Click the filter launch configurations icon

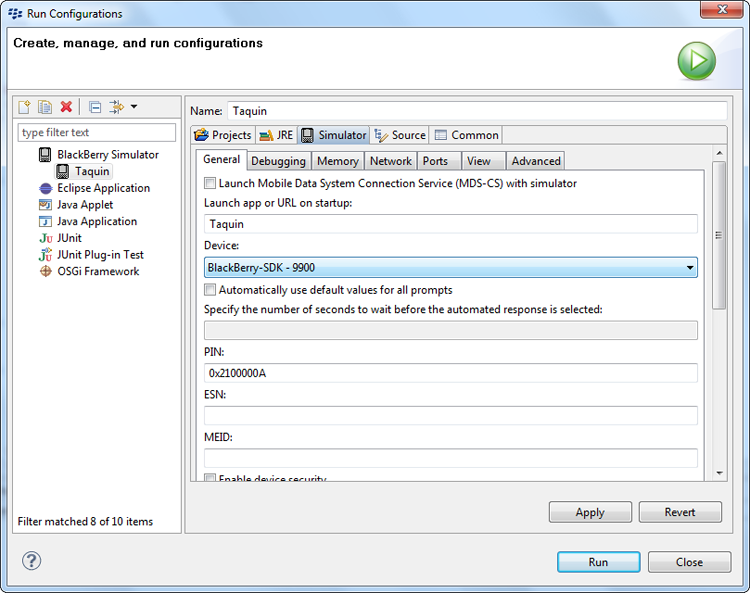pos(116,107)
